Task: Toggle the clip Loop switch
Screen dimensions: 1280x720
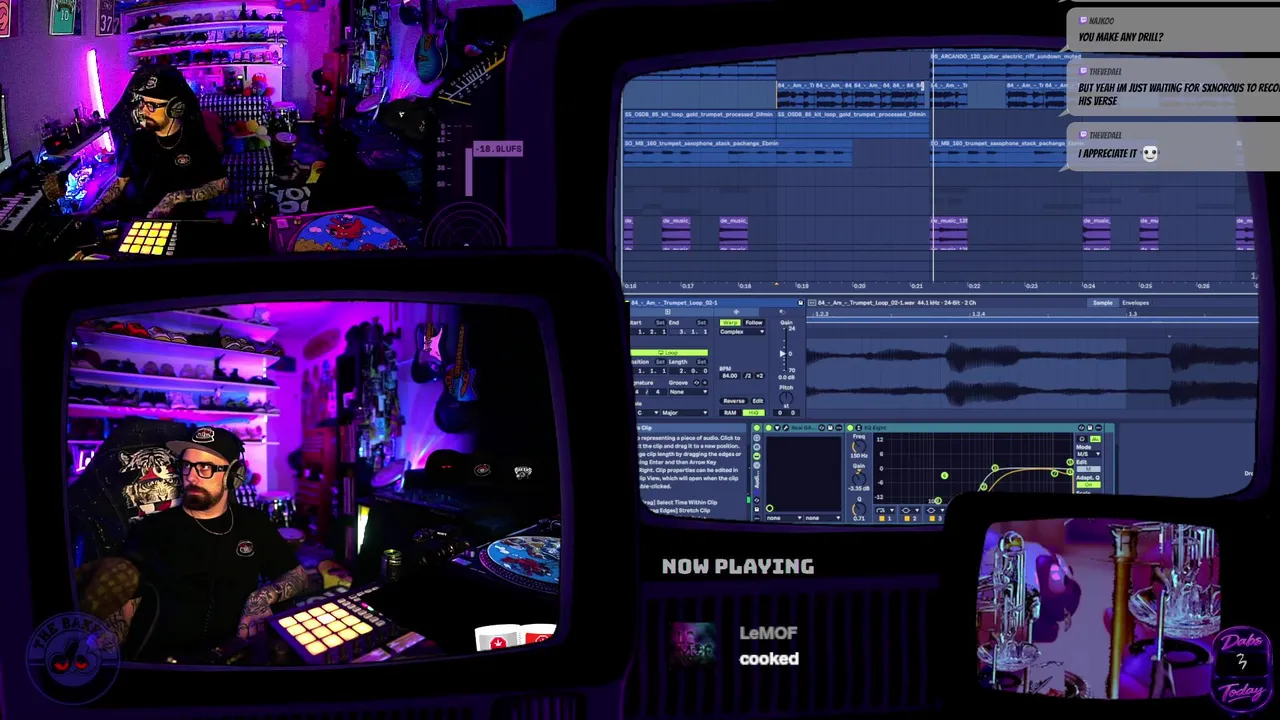Action: [669, 353]
